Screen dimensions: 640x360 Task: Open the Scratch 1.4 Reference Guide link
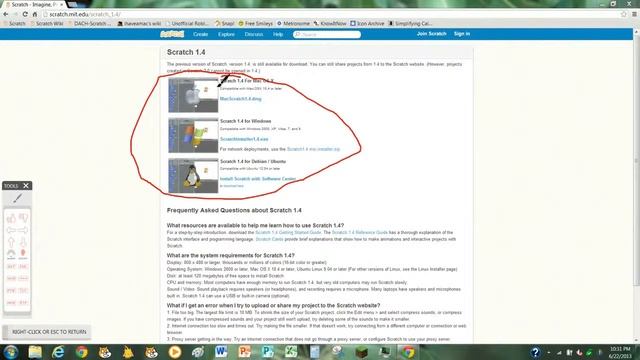point(360,233)
